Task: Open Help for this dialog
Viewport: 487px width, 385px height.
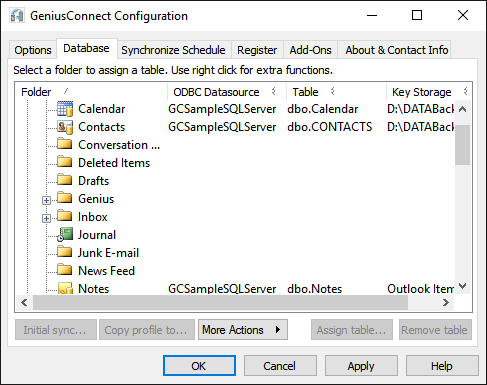Action: click(442, 366)
